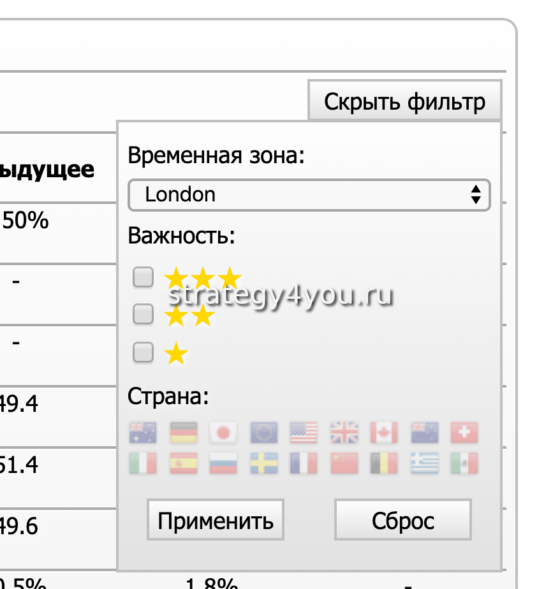Select the Canada flag country filter

coord(384,432)
